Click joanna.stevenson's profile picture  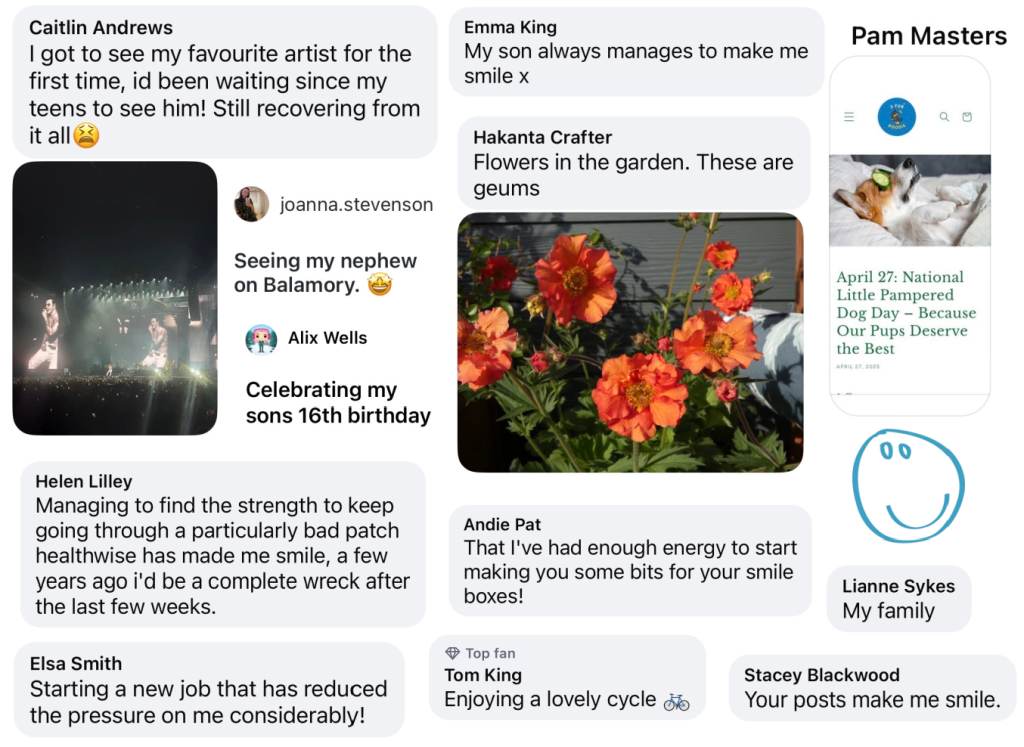[x=251, y=204]
